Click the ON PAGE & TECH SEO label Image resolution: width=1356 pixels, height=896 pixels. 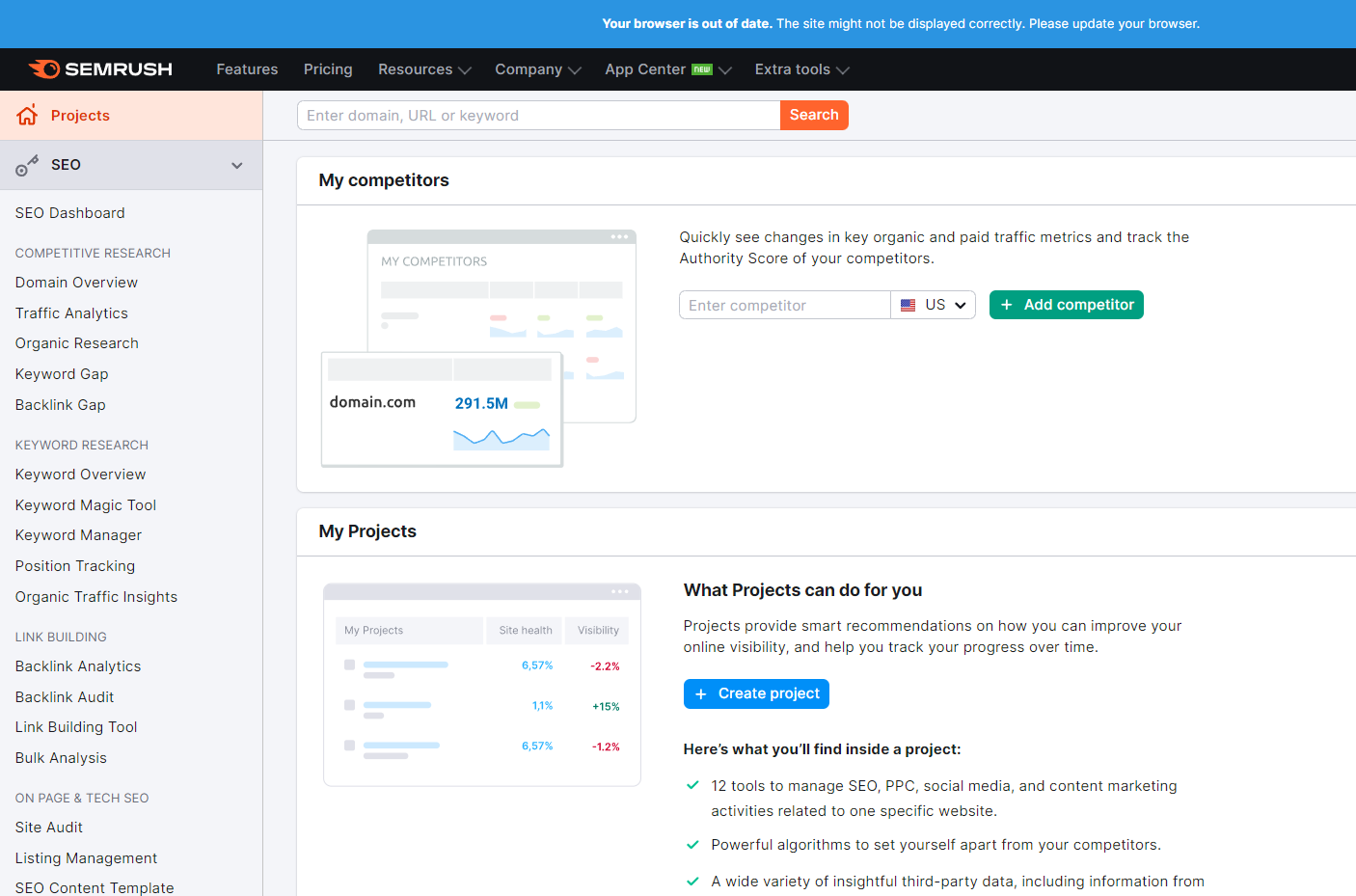coord(82,798)
